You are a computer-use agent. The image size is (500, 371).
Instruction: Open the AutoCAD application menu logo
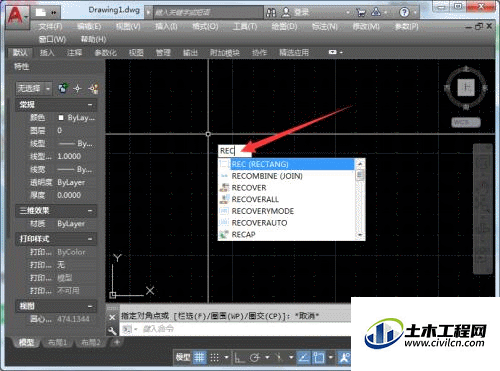[x=17, y=16]
